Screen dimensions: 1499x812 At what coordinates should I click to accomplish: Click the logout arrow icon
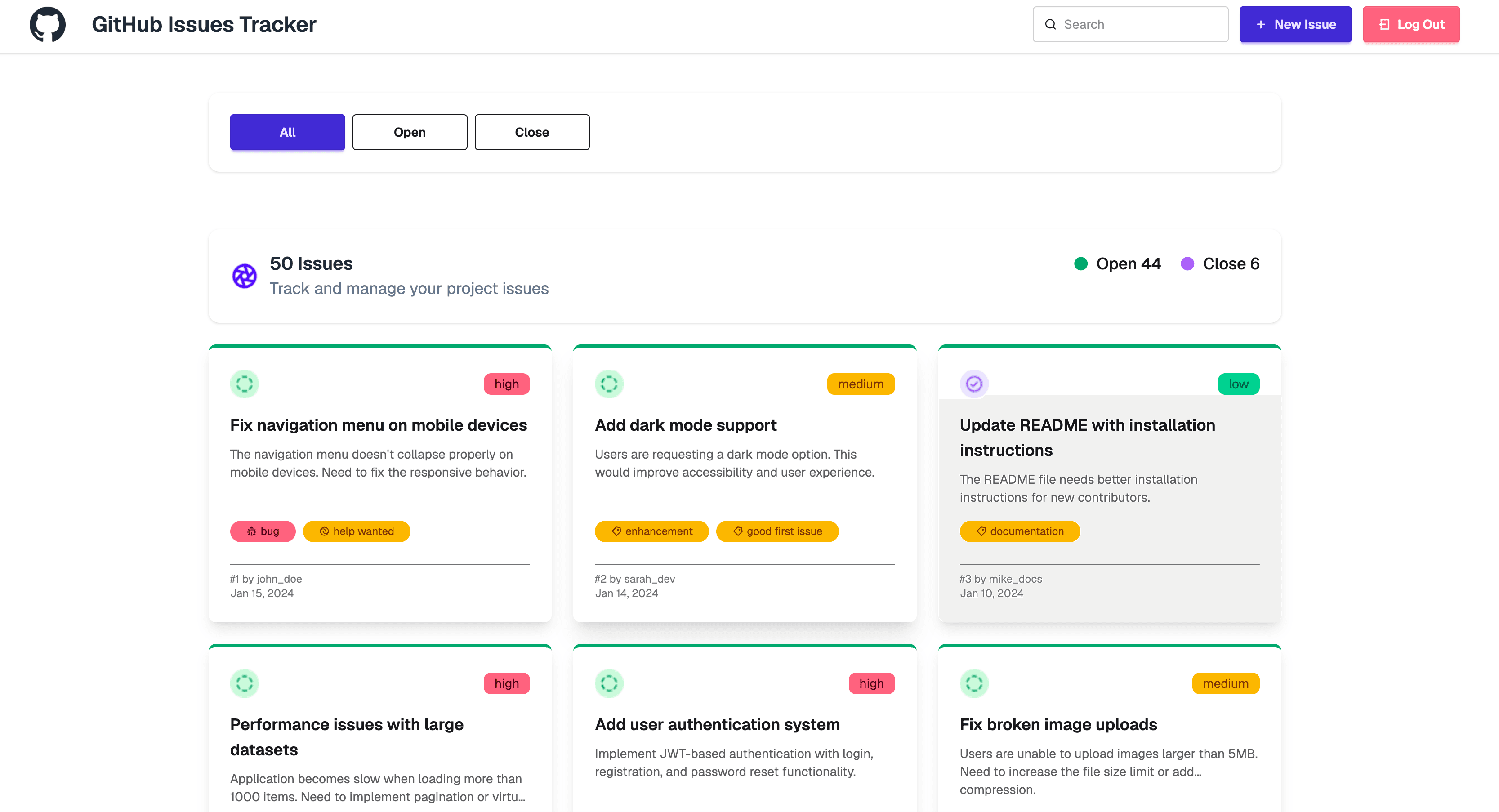point(1384,24)
